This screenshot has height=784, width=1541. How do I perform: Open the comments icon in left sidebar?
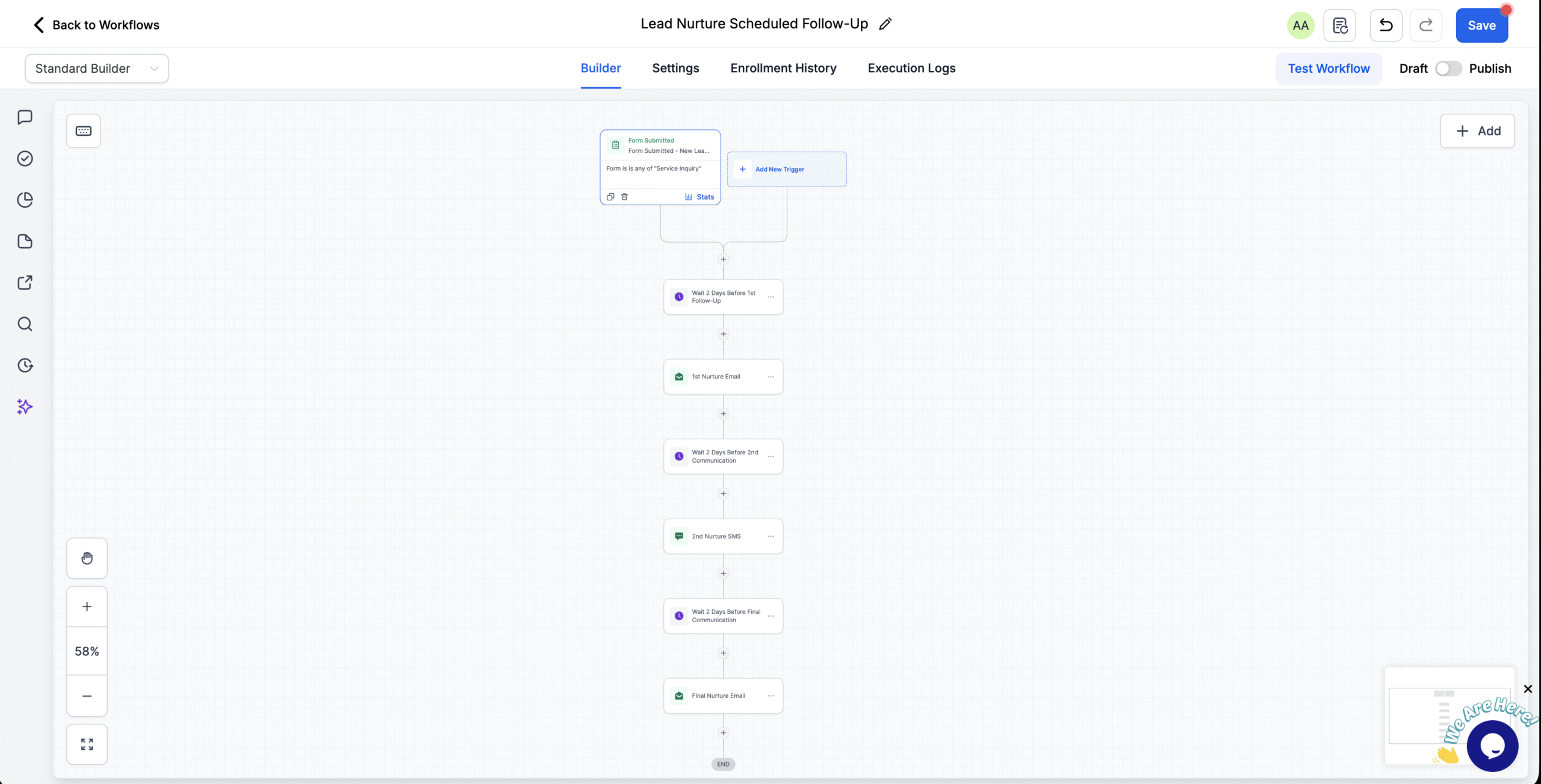tap(25, 117)
